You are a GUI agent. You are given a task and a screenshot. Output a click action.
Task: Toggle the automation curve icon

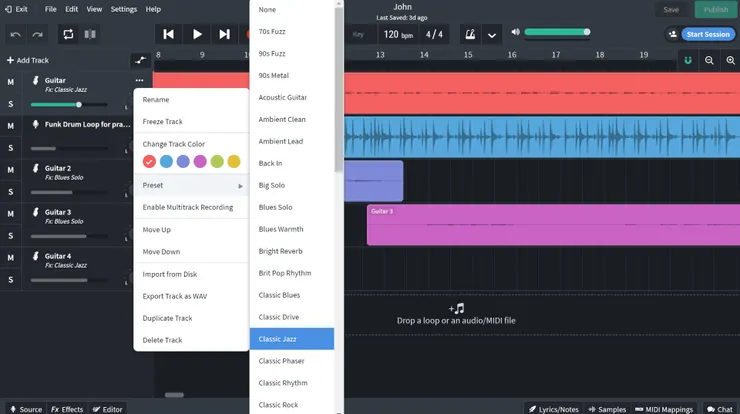coord(140,60)
